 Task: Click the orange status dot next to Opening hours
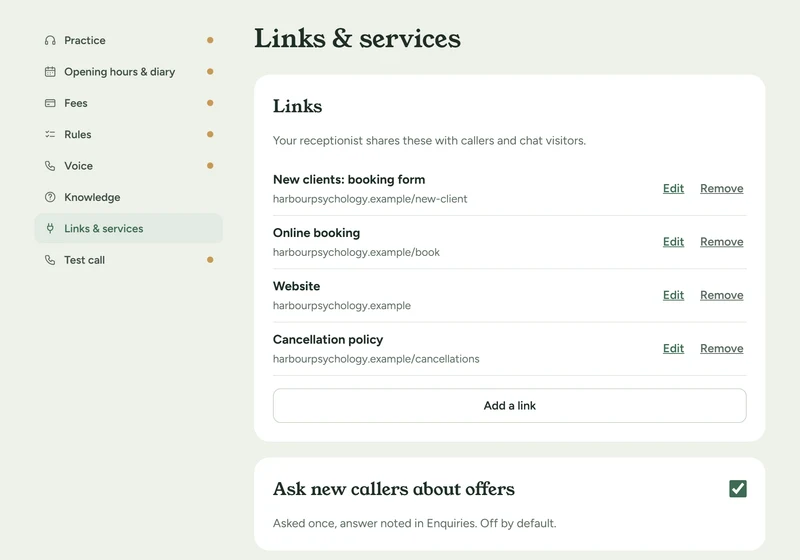(x=210, y=72)
